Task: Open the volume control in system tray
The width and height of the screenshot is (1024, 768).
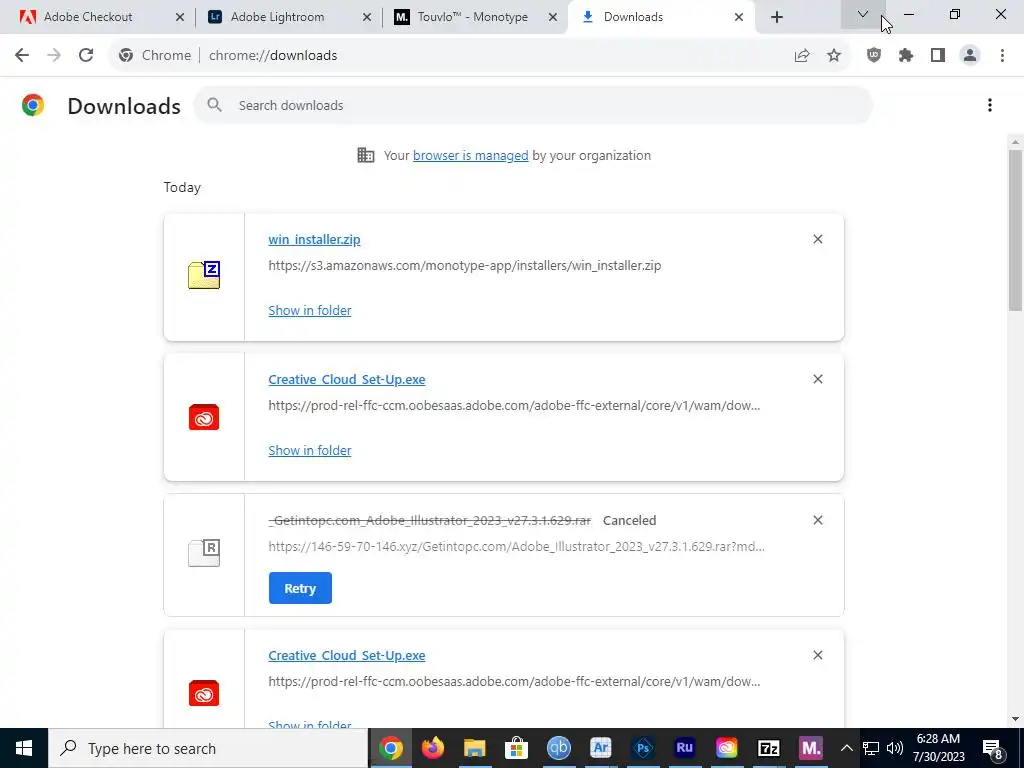Action: point(895,748)
